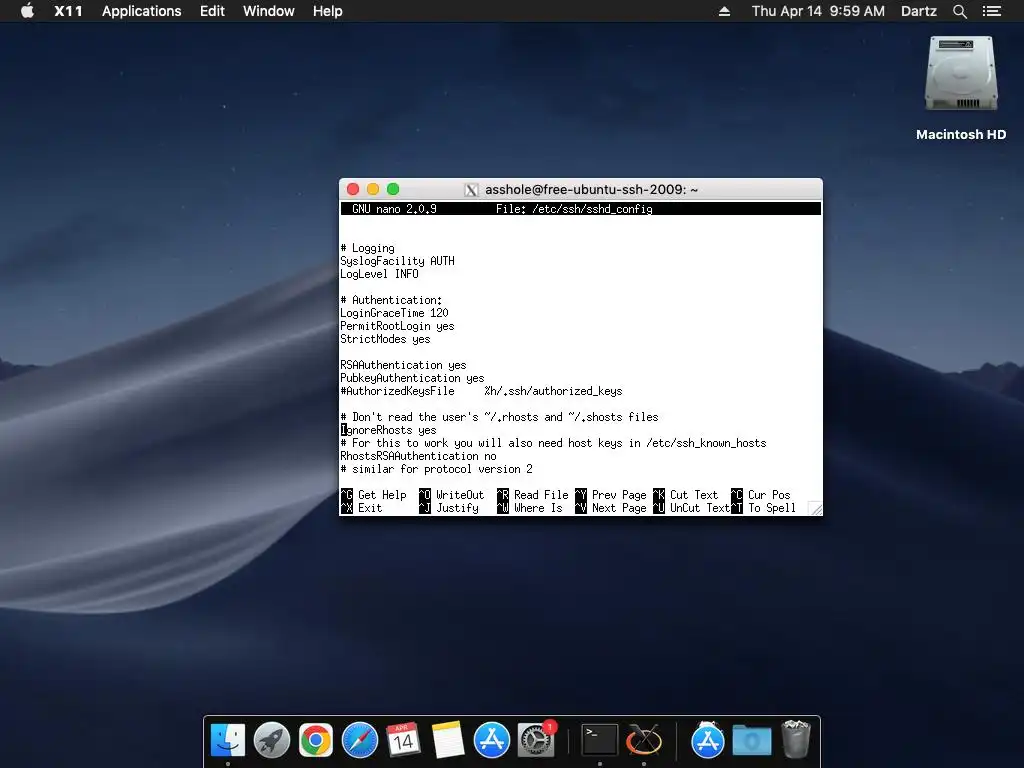Open Calendar showing 14 in Dock
The width and height of the screenshot is (1024, 768).
point(403,740)
